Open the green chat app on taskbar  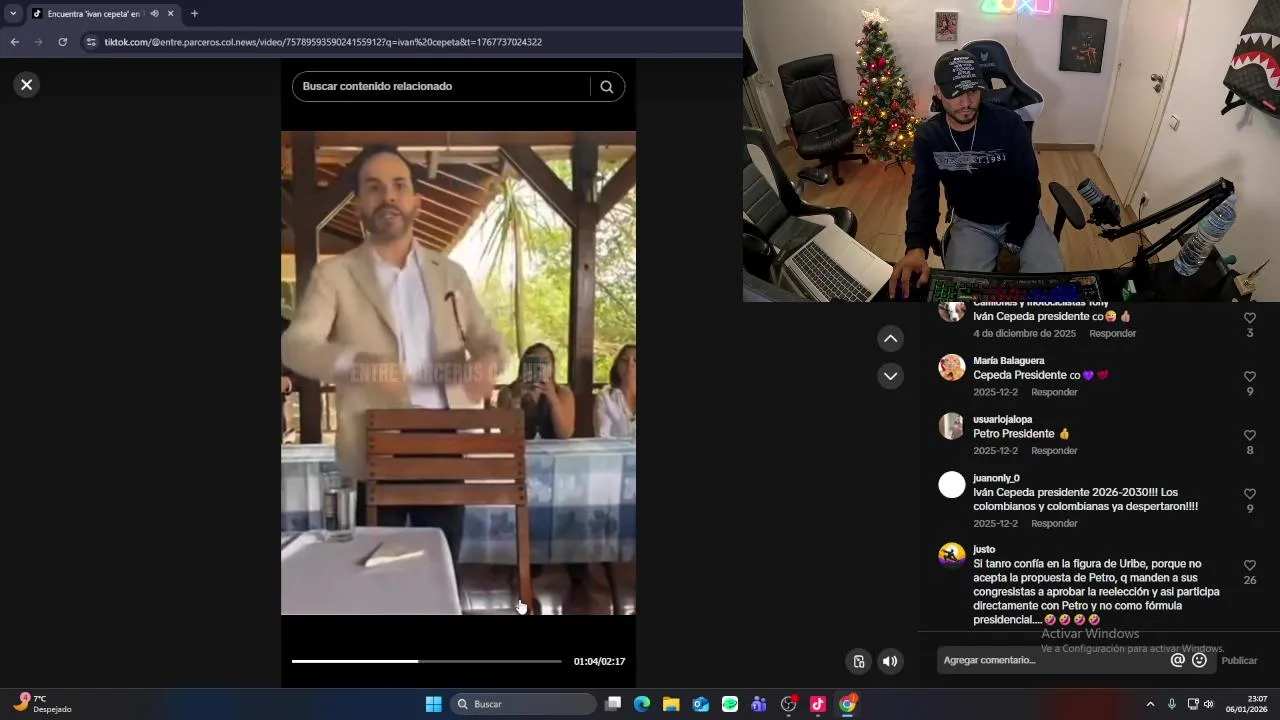pyautogui.click(x=730, y=704)
